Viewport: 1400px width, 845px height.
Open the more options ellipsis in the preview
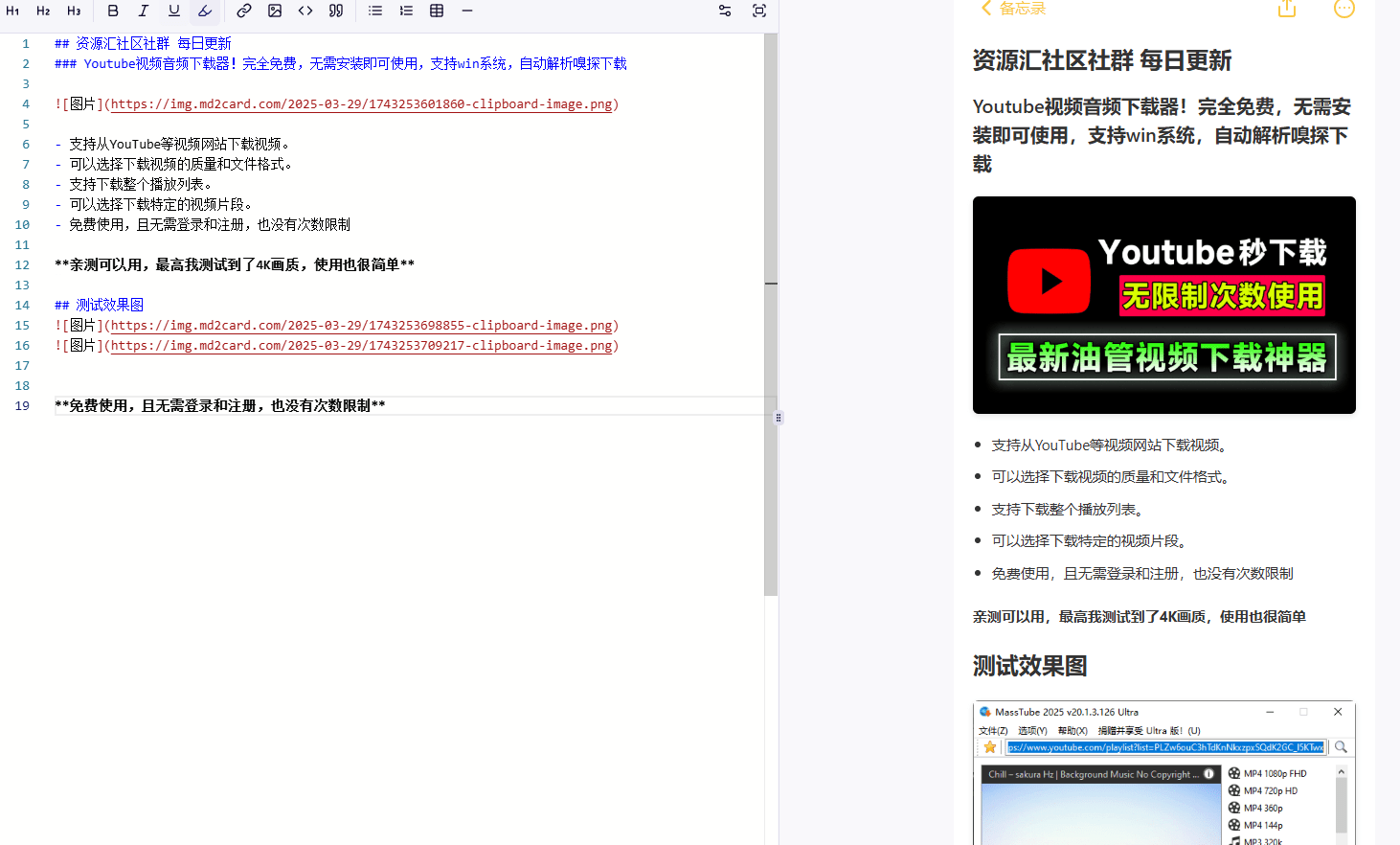pyautogui.click(x=1344, y=10)
